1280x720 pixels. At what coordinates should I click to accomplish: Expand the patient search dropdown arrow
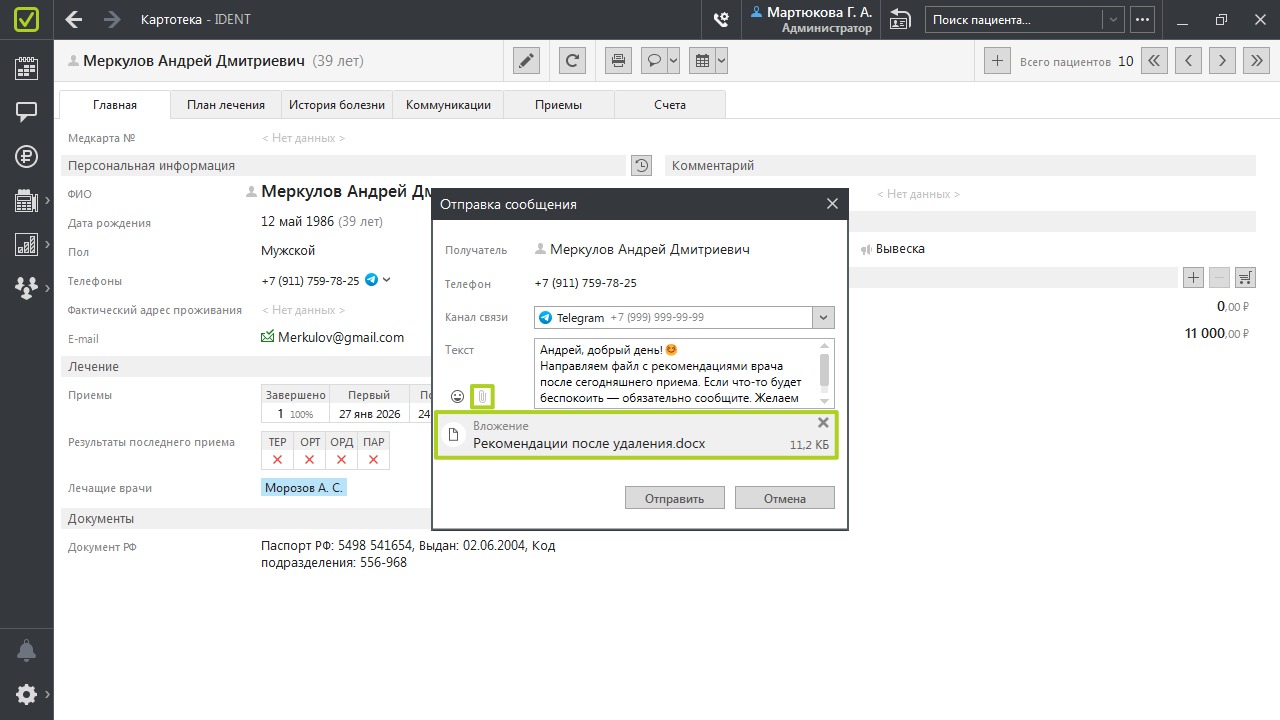click(x=1113, y=20)
